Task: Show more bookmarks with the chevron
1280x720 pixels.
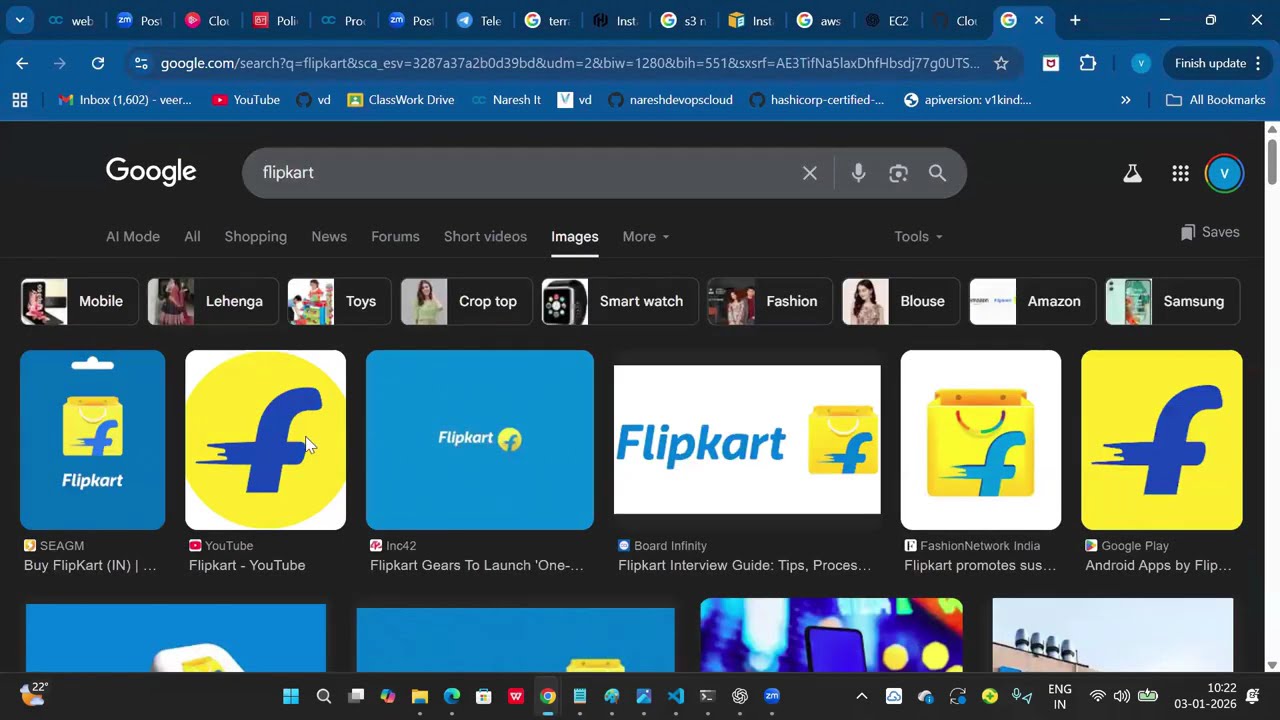Action: pos(1126,100)
